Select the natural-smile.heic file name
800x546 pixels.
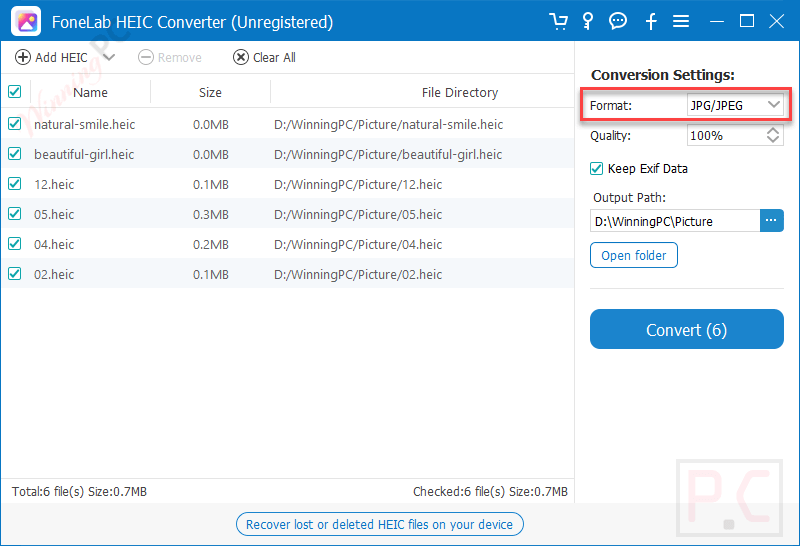85,125
